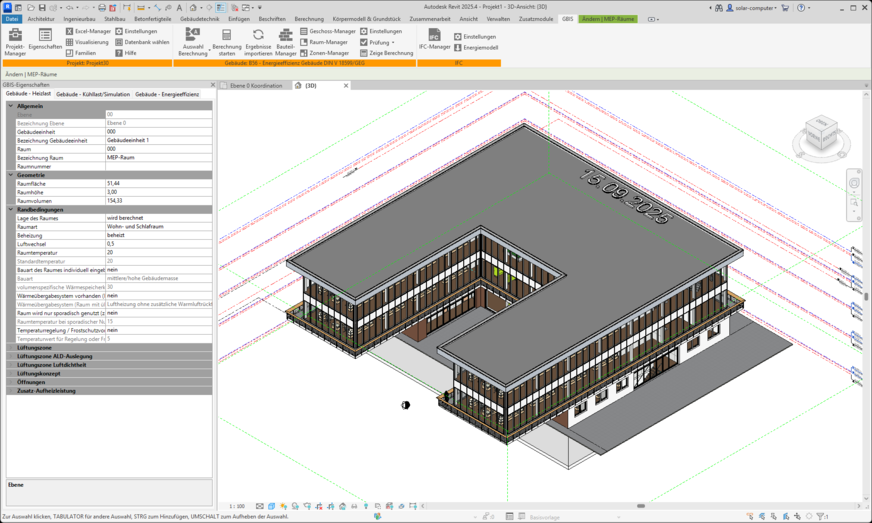Expand the Lüftungszone section
The width and height of the screenshot is (872, 523).
11,347
